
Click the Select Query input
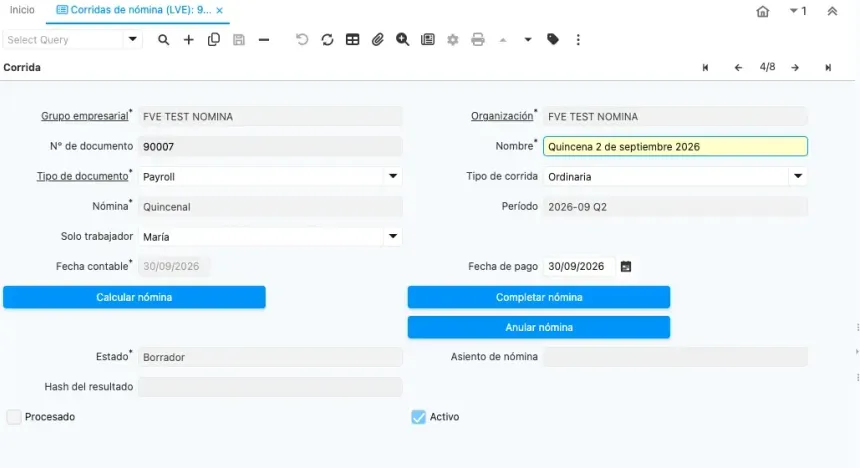[x=63, y=40]
